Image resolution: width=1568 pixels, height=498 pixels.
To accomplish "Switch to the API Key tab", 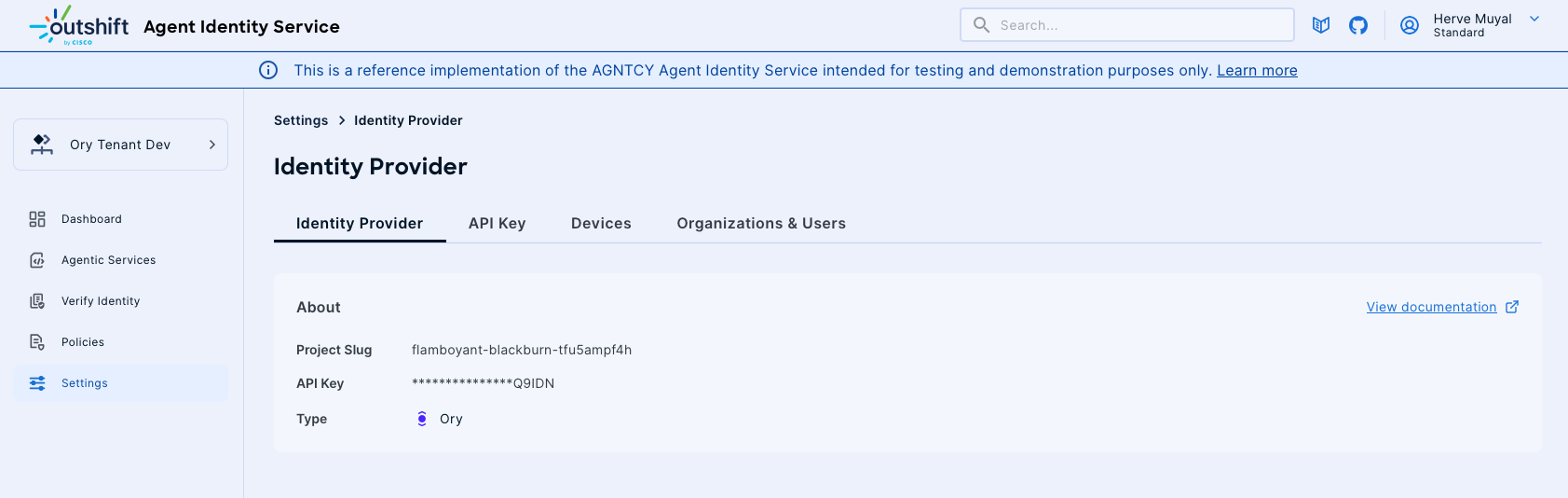I will [498, 223].
